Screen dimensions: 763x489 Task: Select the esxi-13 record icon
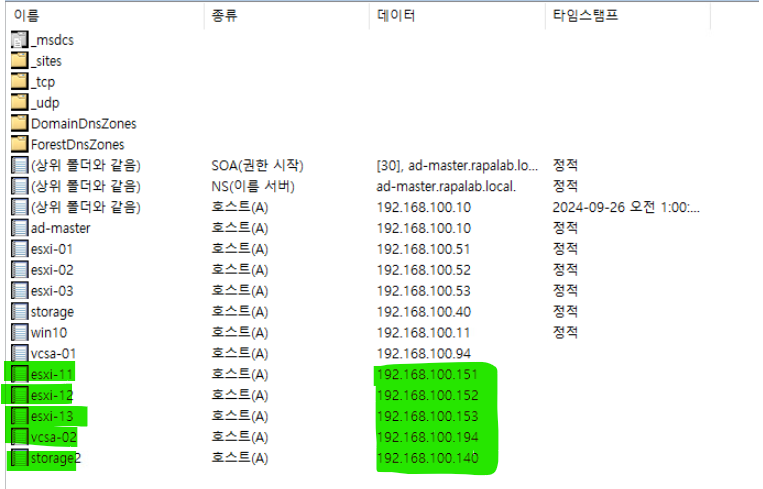[x=19, y=417]
